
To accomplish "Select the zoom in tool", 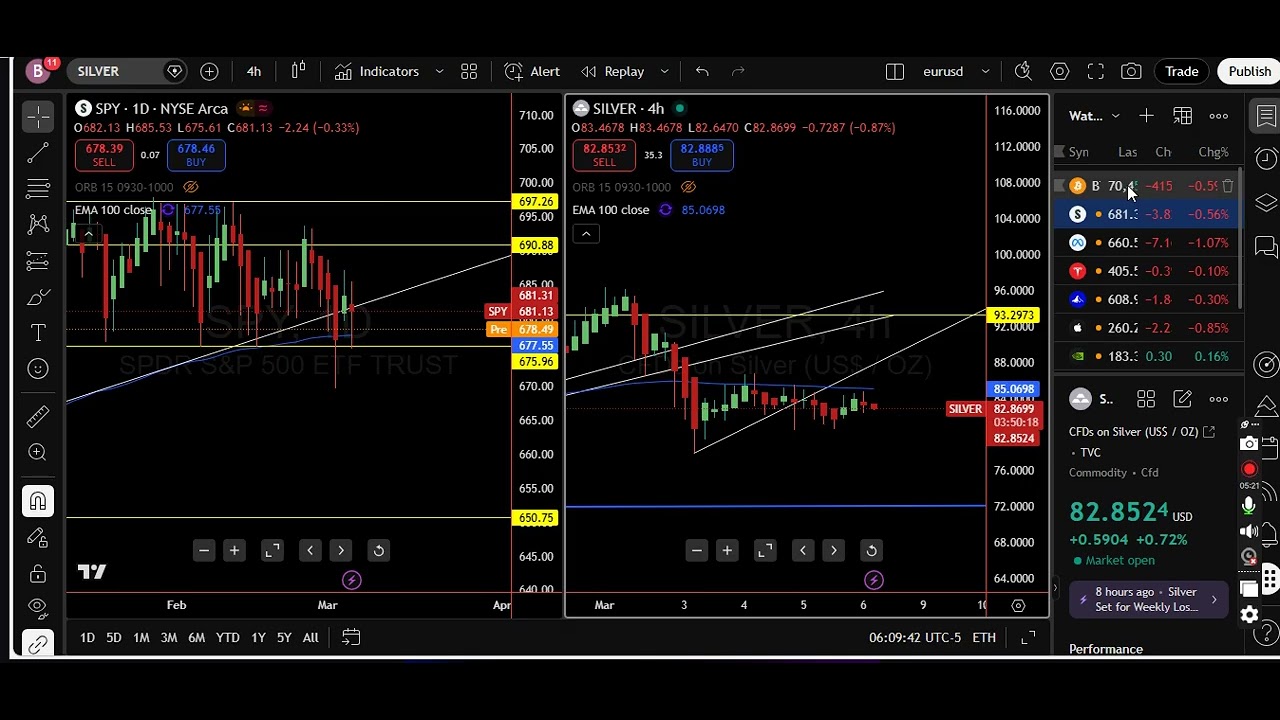I will point(38,452).
